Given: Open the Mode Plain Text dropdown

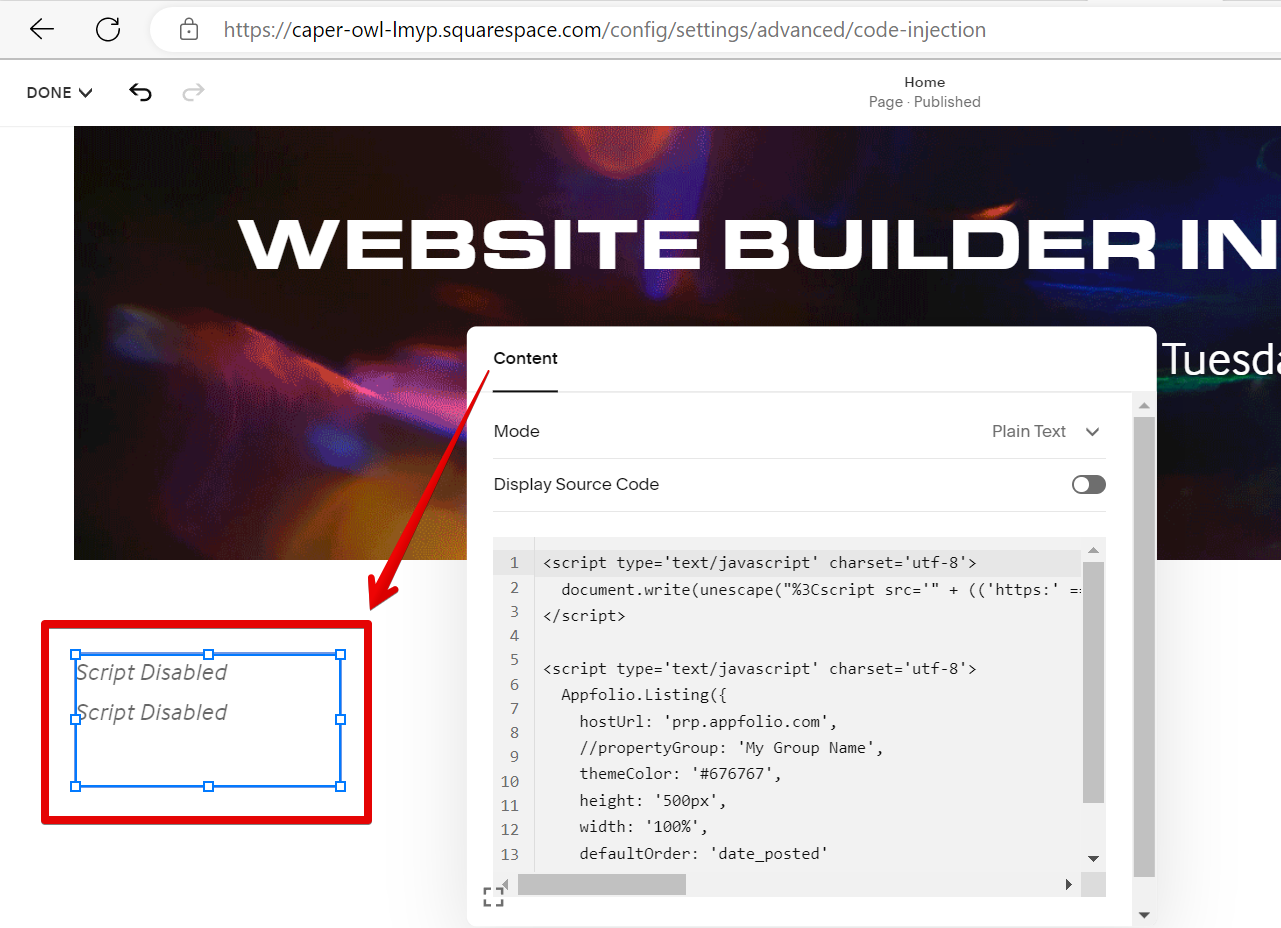Looking at the screenshot, I should point(1045,432).
